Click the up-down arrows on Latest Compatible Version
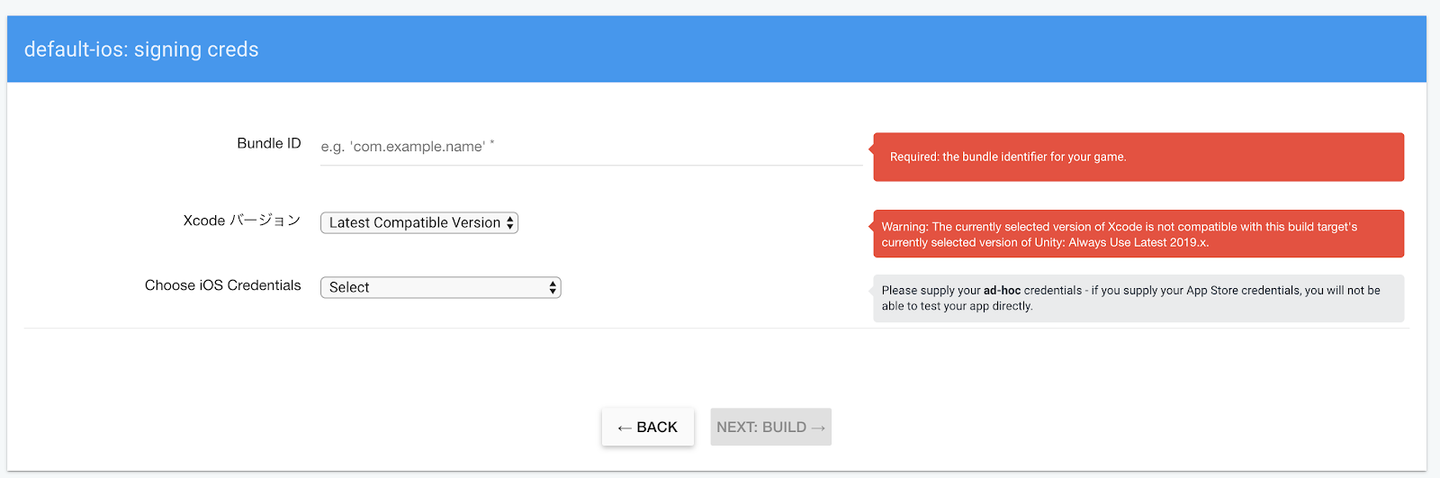1440x478 pixels. 510,223
